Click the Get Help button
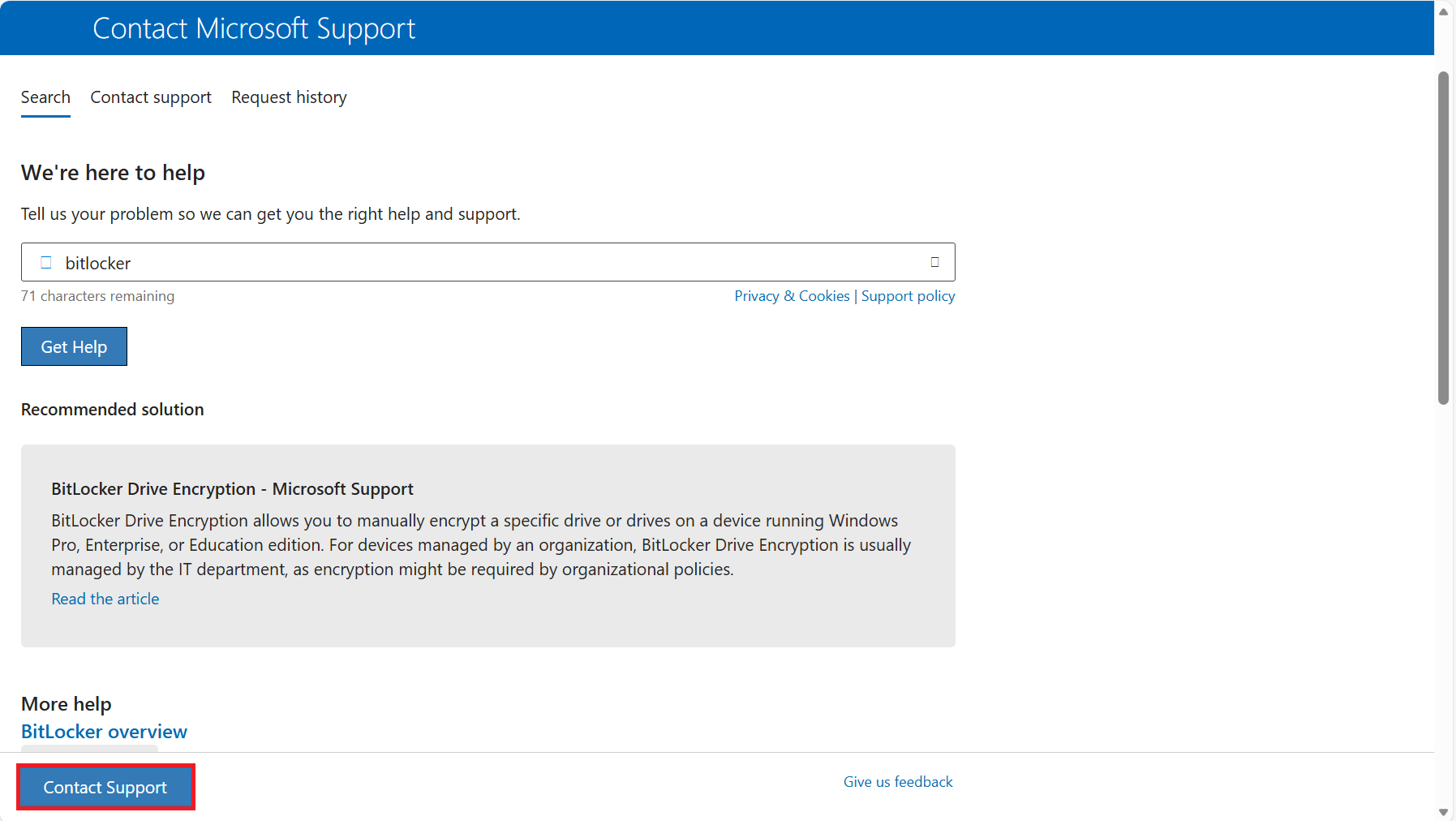 pos(74,346)
